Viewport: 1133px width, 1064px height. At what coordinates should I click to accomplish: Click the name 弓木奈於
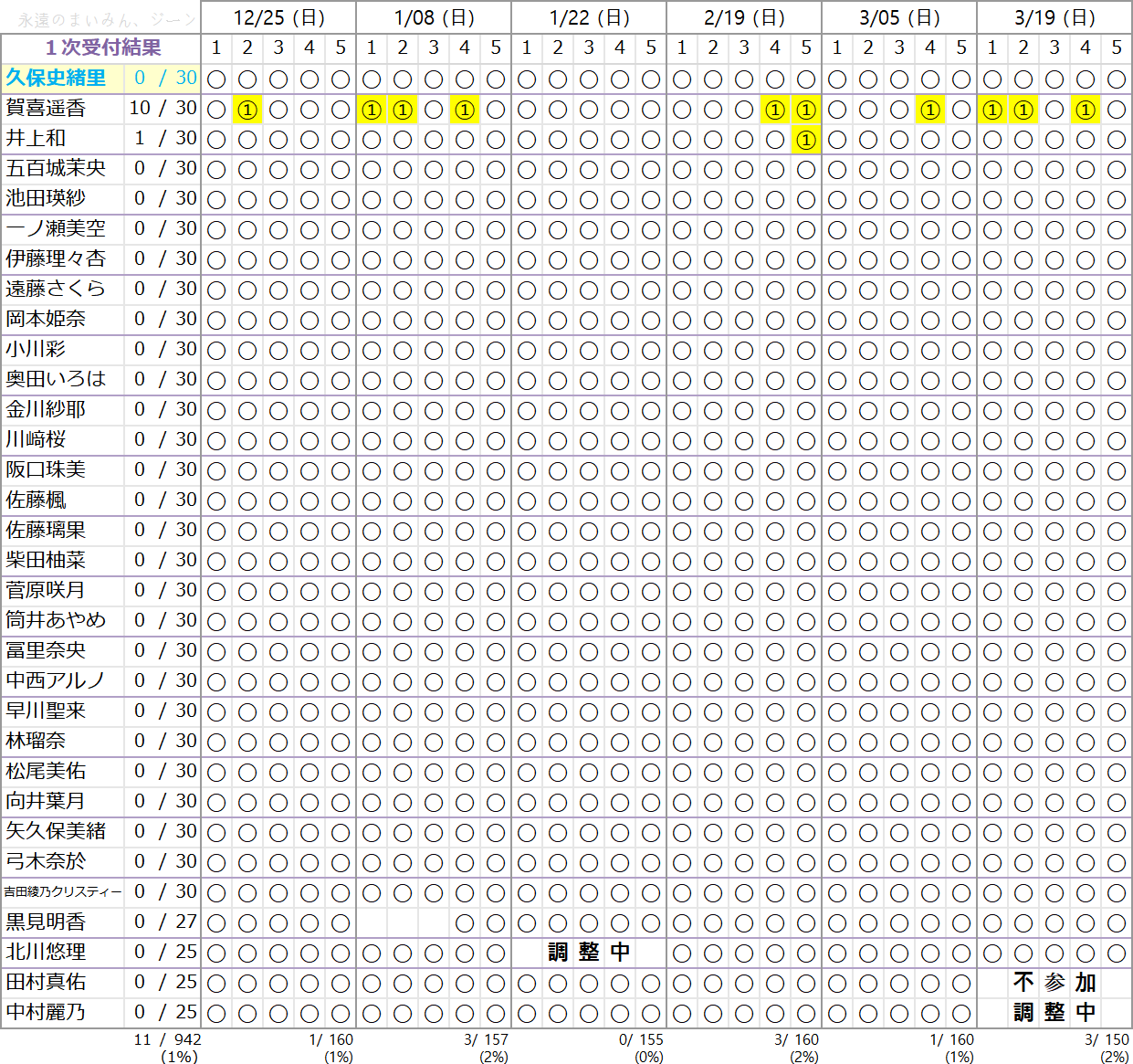[46, 861]
